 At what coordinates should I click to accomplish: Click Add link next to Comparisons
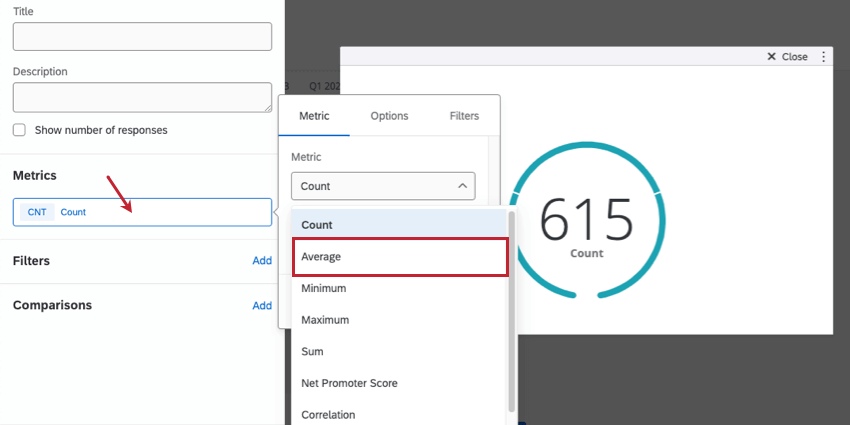(261, 306)
